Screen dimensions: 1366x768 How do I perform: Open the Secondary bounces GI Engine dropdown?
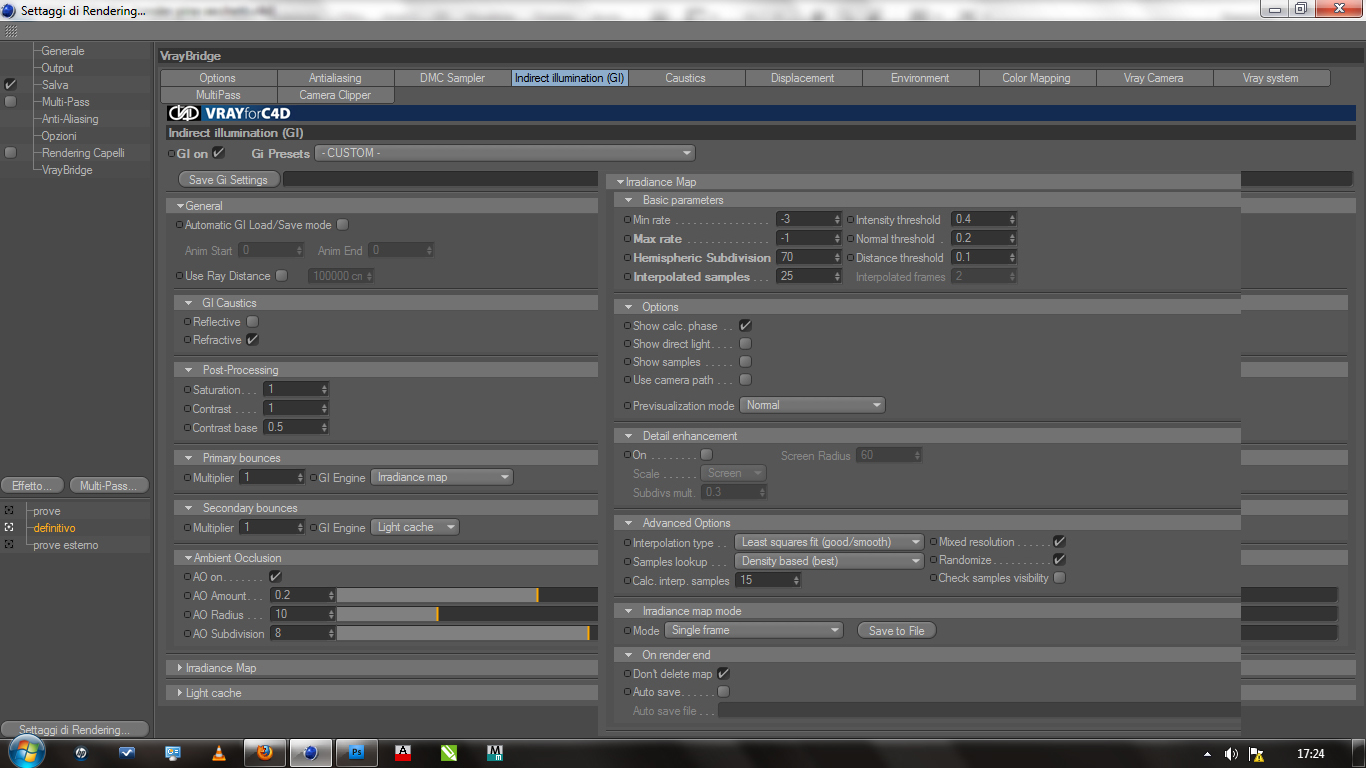(x=415, y=527)
